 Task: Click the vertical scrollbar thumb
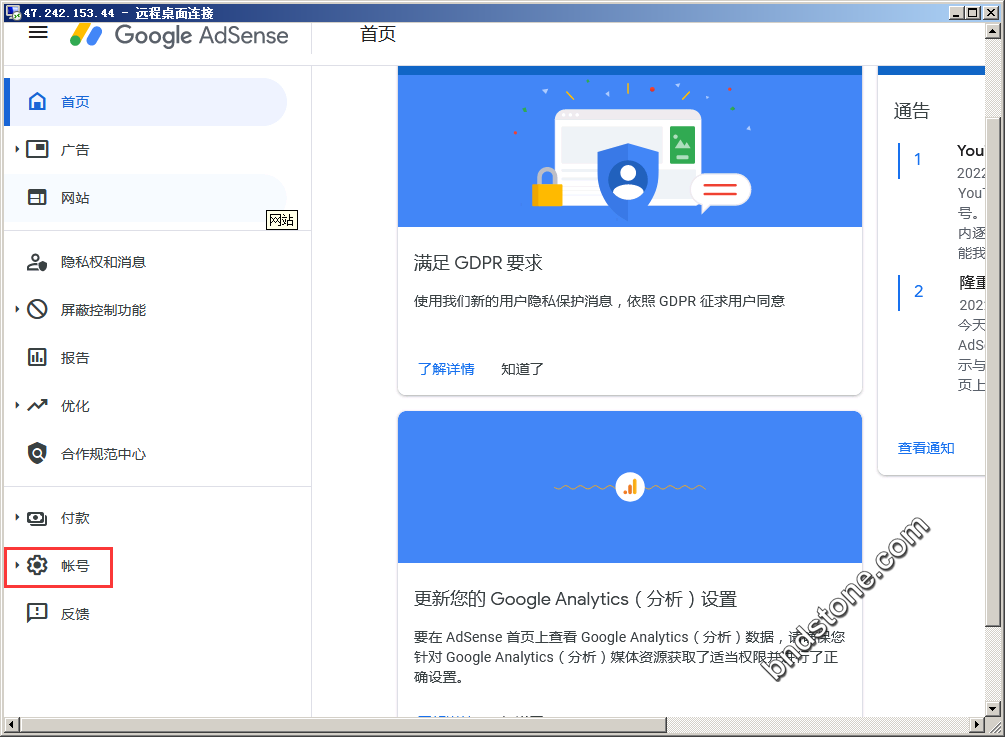click(993, 372)
